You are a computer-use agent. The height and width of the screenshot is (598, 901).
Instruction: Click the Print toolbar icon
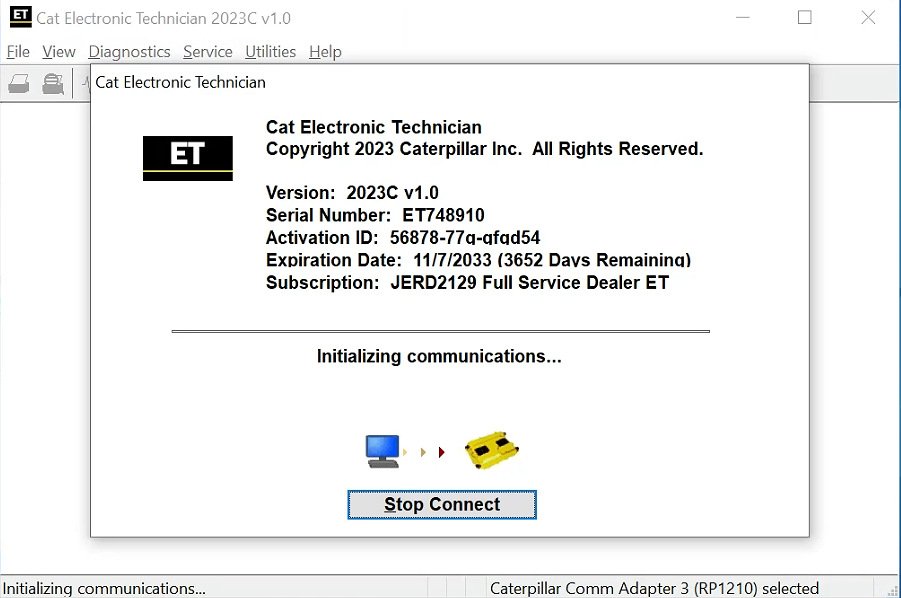tap(19, 84)
